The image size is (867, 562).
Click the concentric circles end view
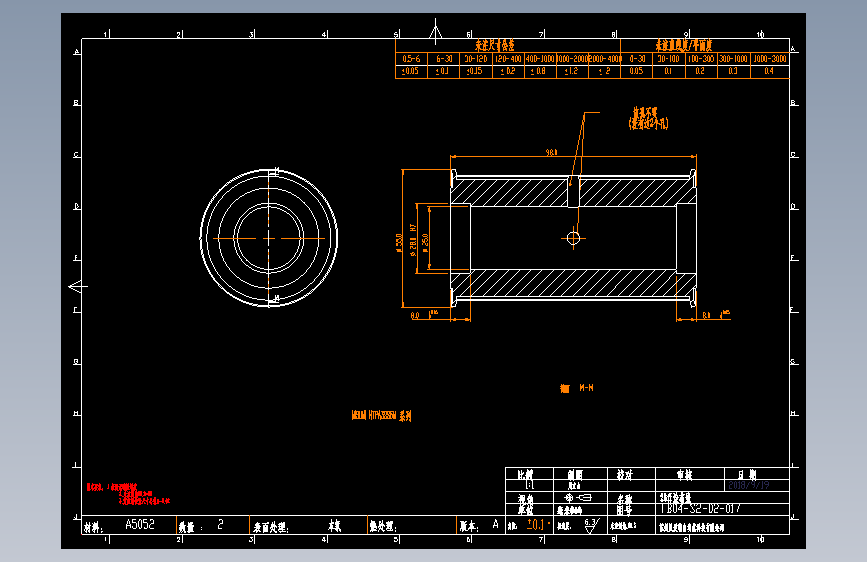tap(269, 238)
